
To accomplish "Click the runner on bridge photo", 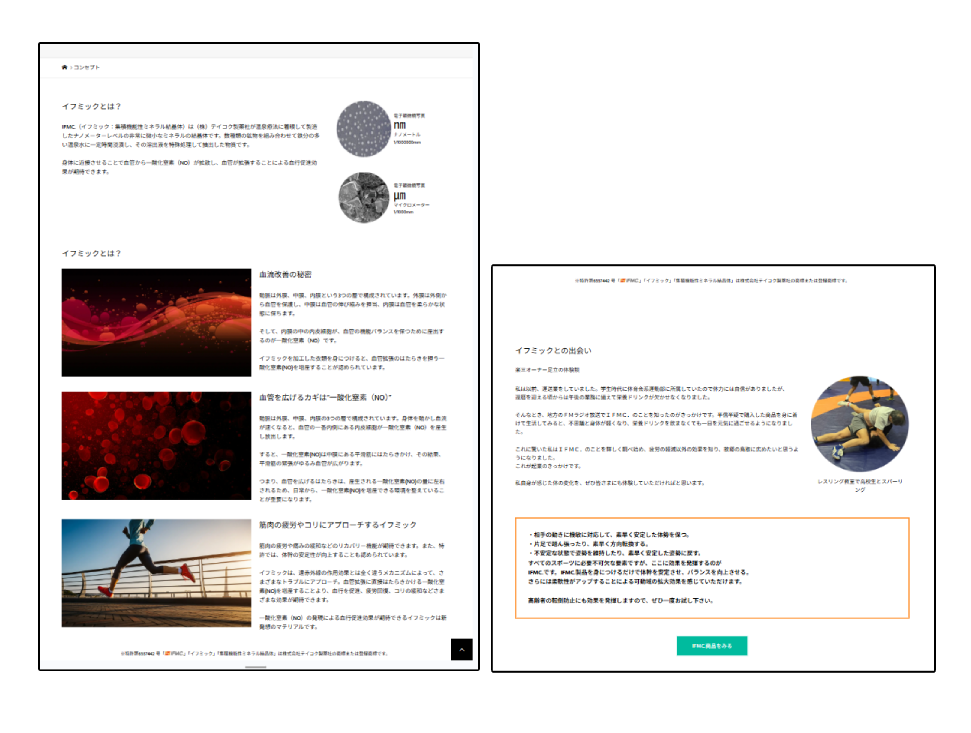I will [155, 572].
